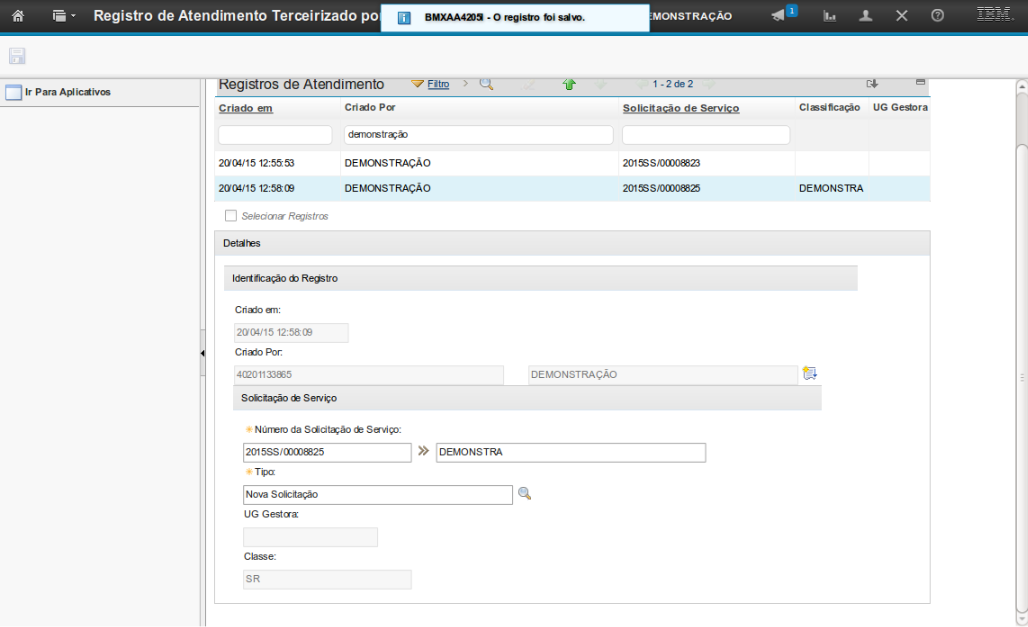Open detail menu beside Criado Por field
Viewport: 1028px width, 627px height.
[x=809, y=374]
